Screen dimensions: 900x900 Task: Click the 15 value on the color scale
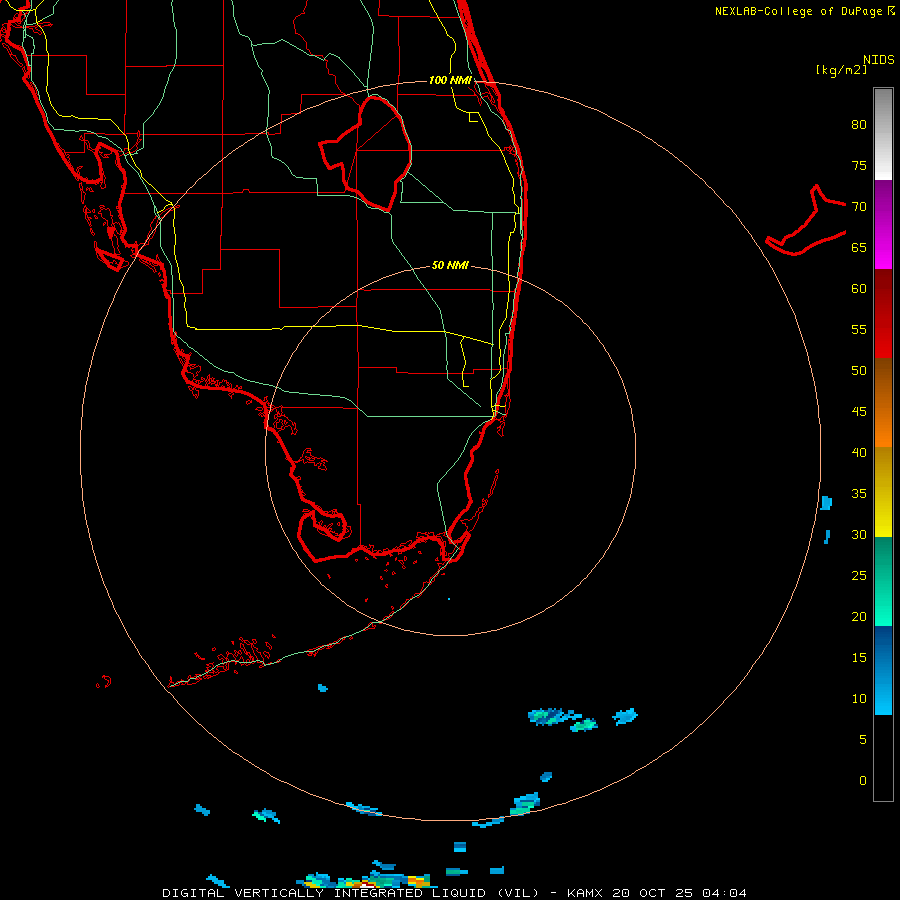coord(859,658)
